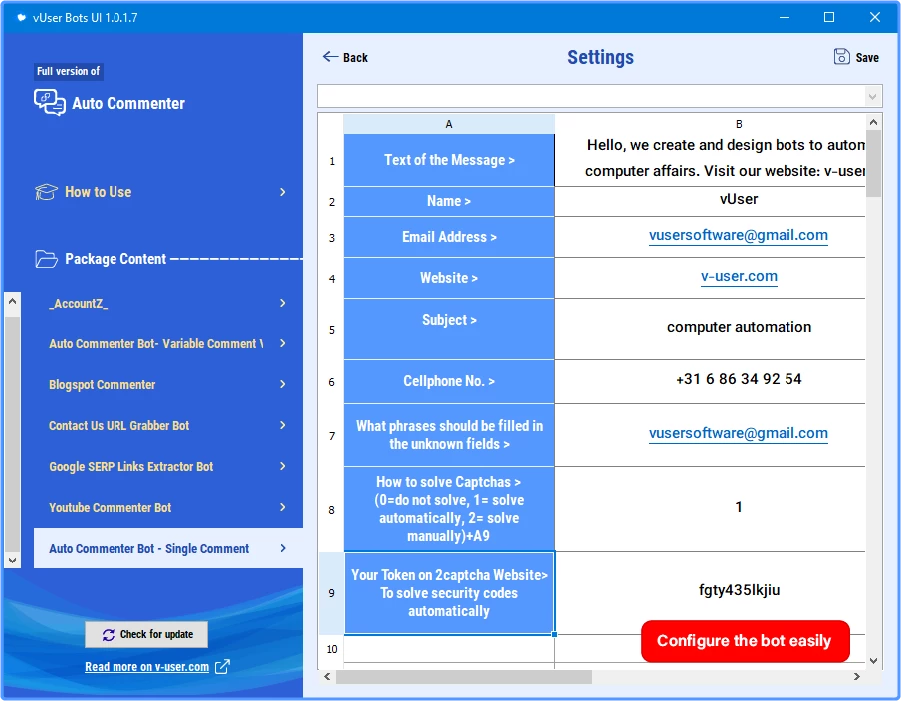Image resolution: width=901 pixels, height=701 pixels.
Task: Open the vusersoftware@gmail.com link in row 3
Action: coord(738,235)
